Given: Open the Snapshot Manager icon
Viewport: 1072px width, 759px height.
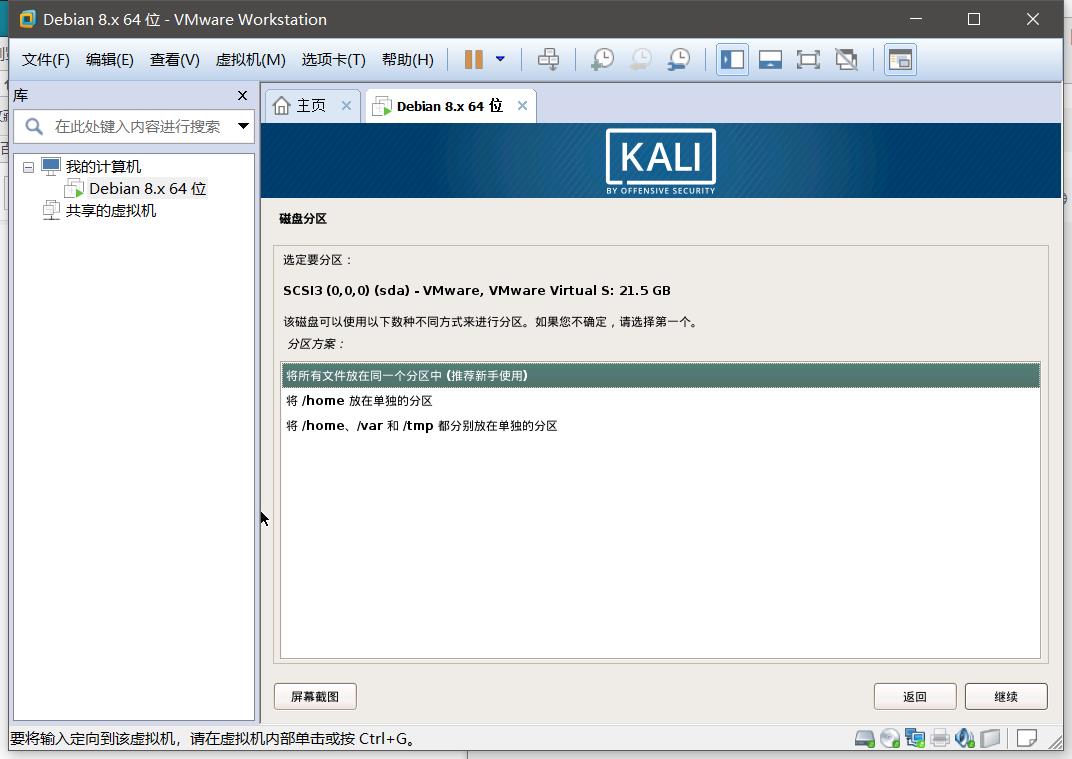Looking at the screenshot, I should [x=679, y=59].
